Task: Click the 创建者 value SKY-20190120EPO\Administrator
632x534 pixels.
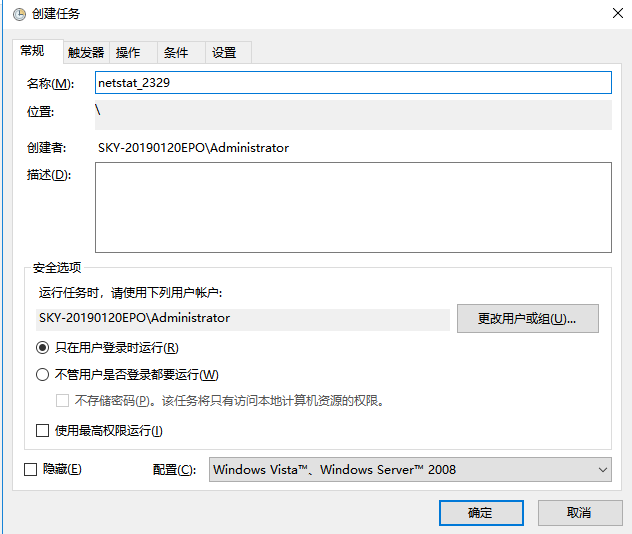Action: pyautogui.click(x=193, y=148)
